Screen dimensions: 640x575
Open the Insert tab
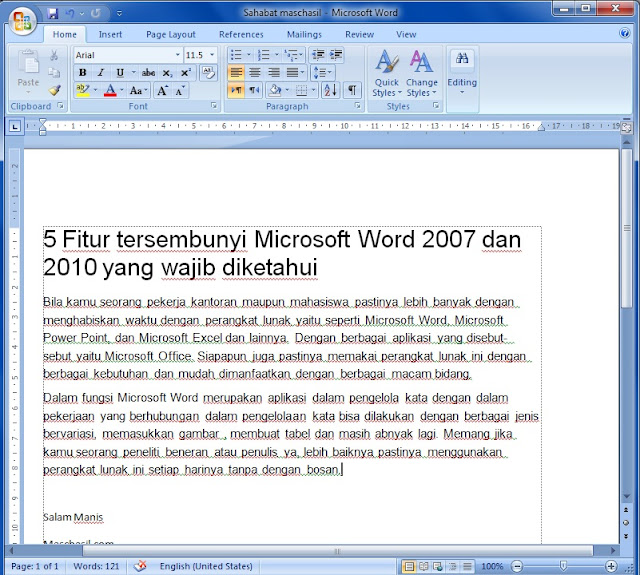click(110, 34)
